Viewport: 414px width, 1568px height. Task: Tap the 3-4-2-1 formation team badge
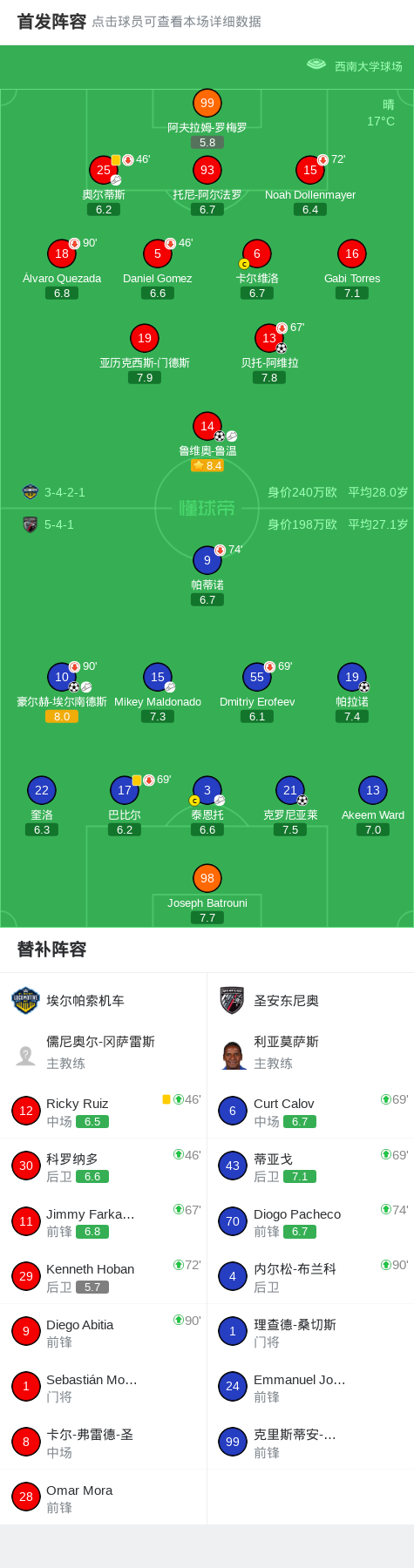click(x=31, y=492)
